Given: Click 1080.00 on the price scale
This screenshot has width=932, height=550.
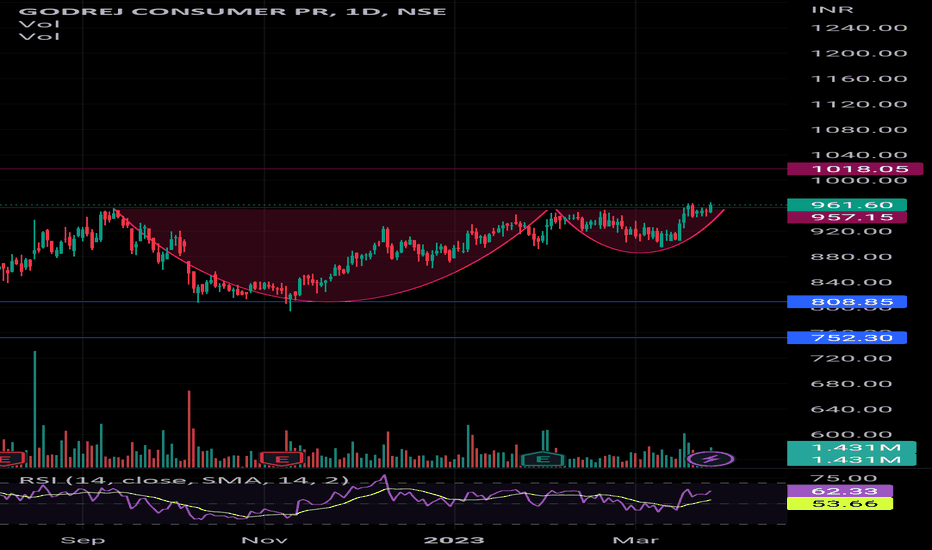Looking at the screenshot, I should [859, 130].
